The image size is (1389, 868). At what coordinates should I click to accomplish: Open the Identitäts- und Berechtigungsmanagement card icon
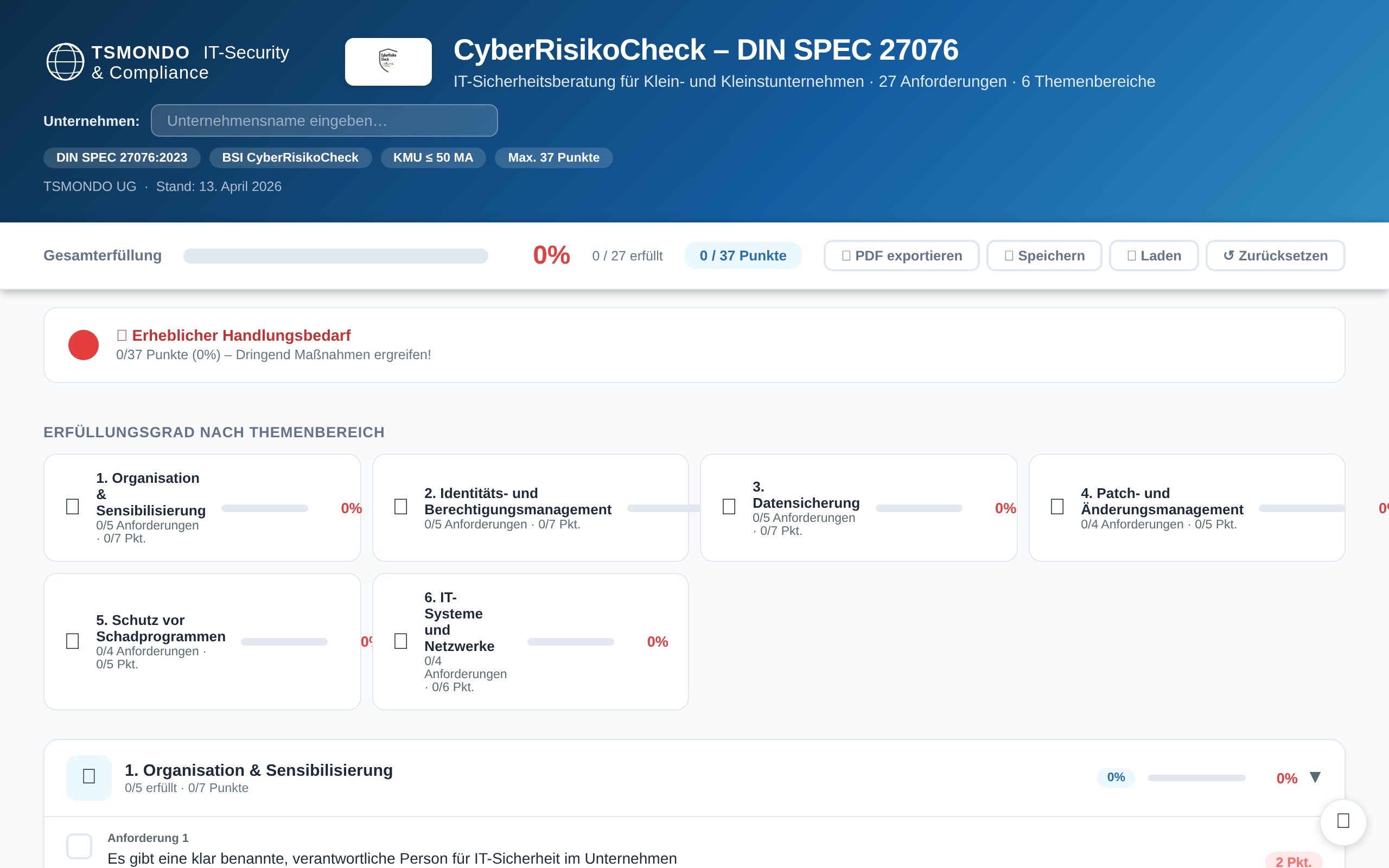tap(400, 507)
